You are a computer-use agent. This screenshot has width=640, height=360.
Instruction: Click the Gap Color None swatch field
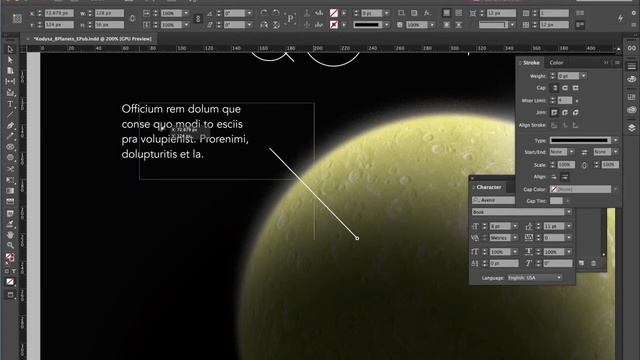point(580,189)
